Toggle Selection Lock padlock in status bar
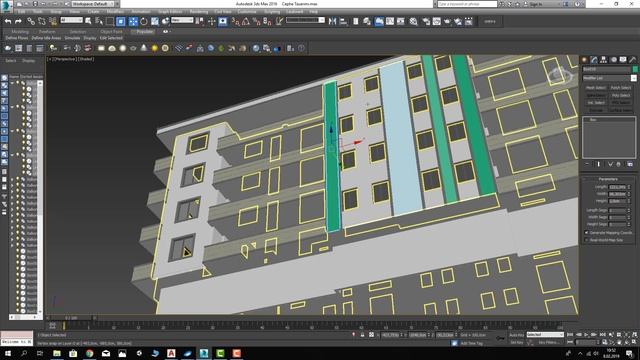The width and height of the screenshot is (640, 360). coord(362,335)
